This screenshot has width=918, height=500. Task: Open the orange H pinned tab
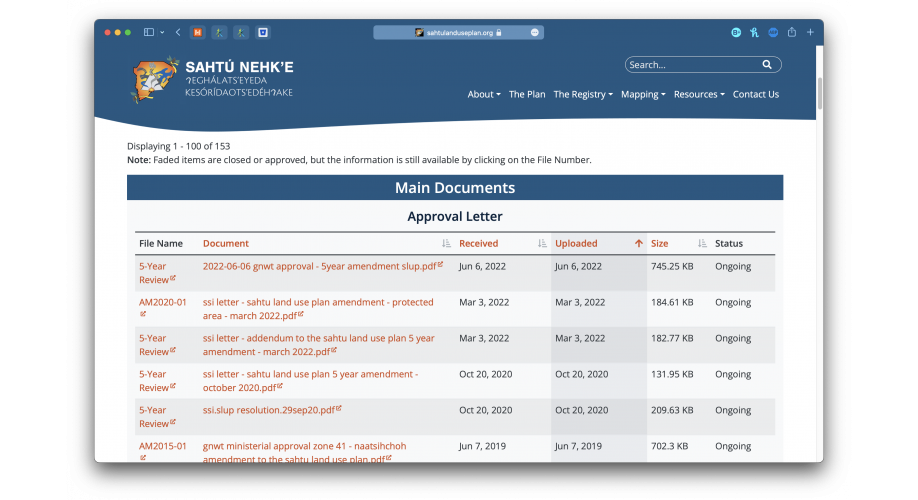pyautogui.click(x=198, y=32)
